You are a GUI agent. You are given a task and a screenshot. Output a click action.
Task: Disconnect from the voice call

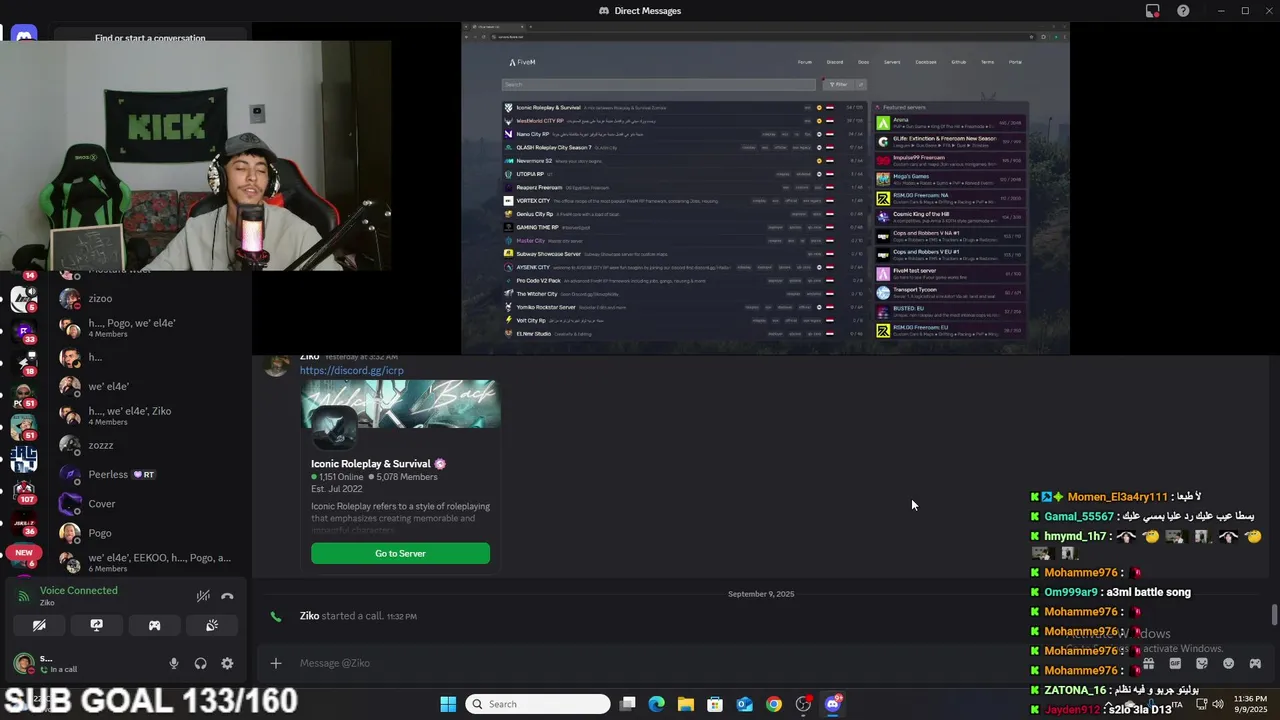[x=227, y=596]
